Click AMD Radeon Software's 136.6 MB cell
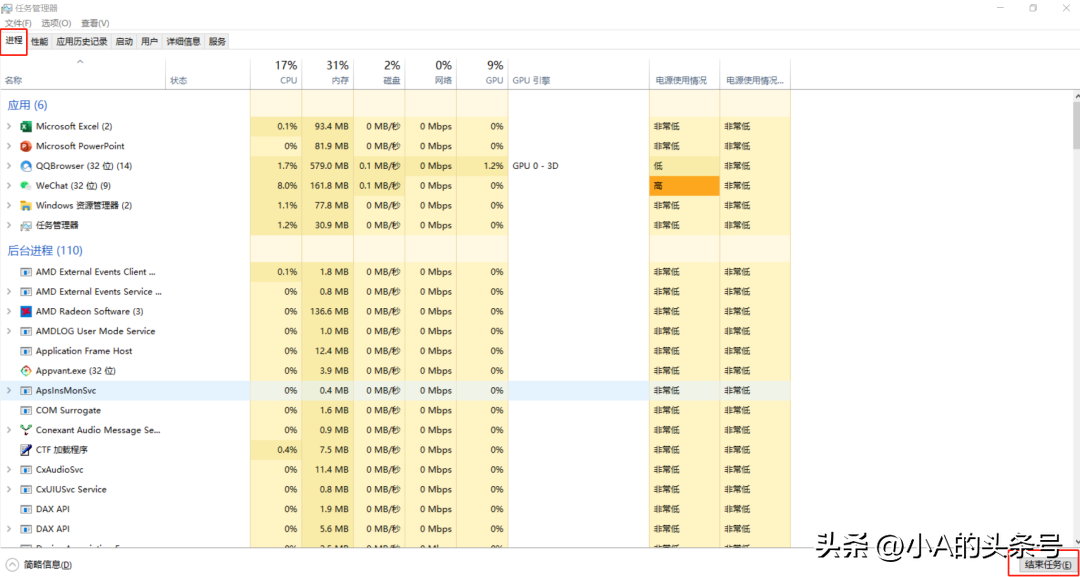Viewport: 1080px width, 577px height. [x=328, y=311]
